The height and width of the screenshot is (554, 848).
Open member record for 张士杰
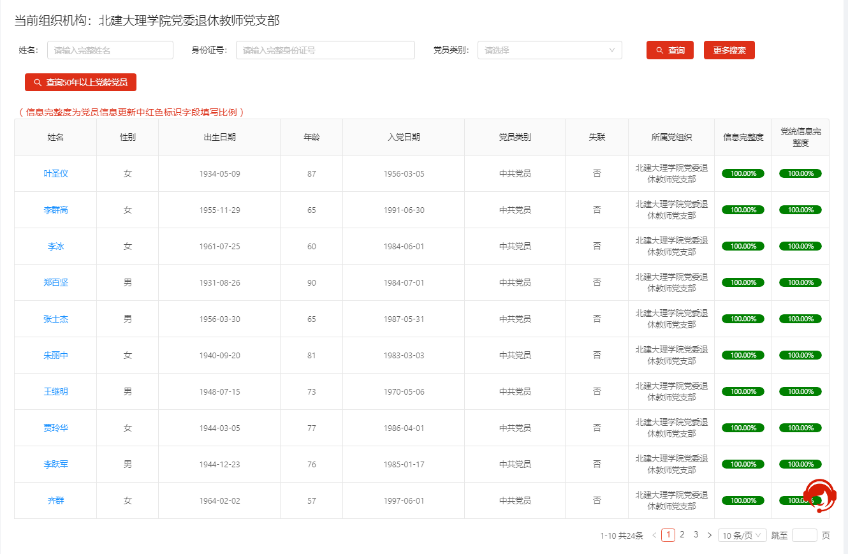pos(56,319)
